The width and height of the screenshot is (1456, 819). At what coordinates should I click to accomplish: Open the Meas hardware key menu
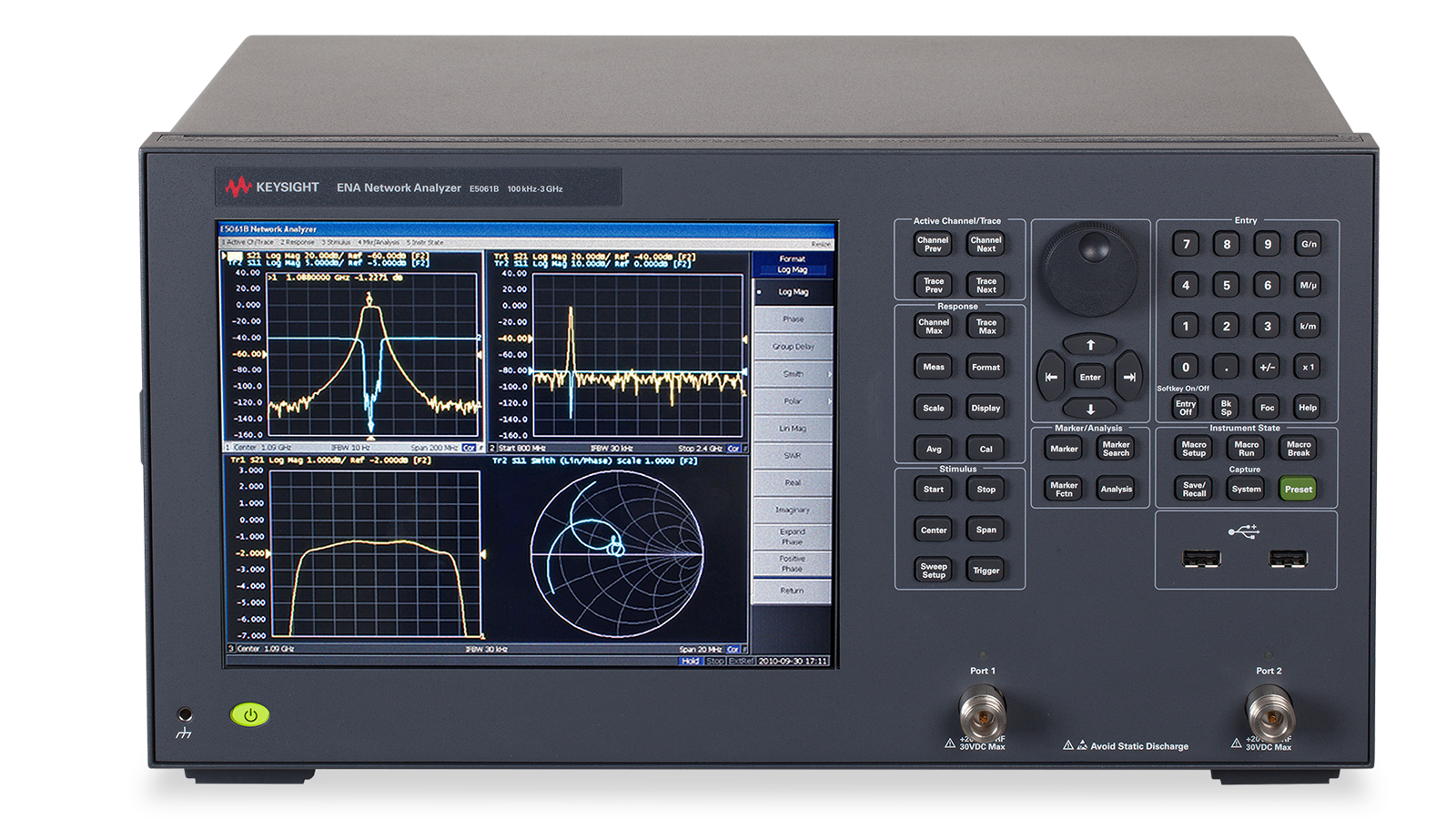[x=933, y=367]
